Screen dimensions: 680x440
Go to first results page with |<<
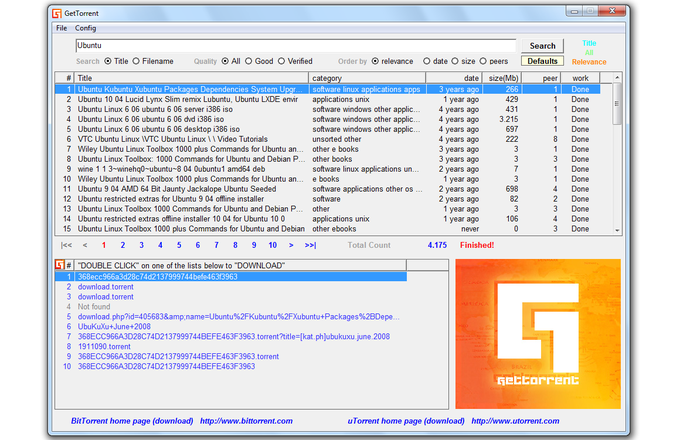pos(66,245)
